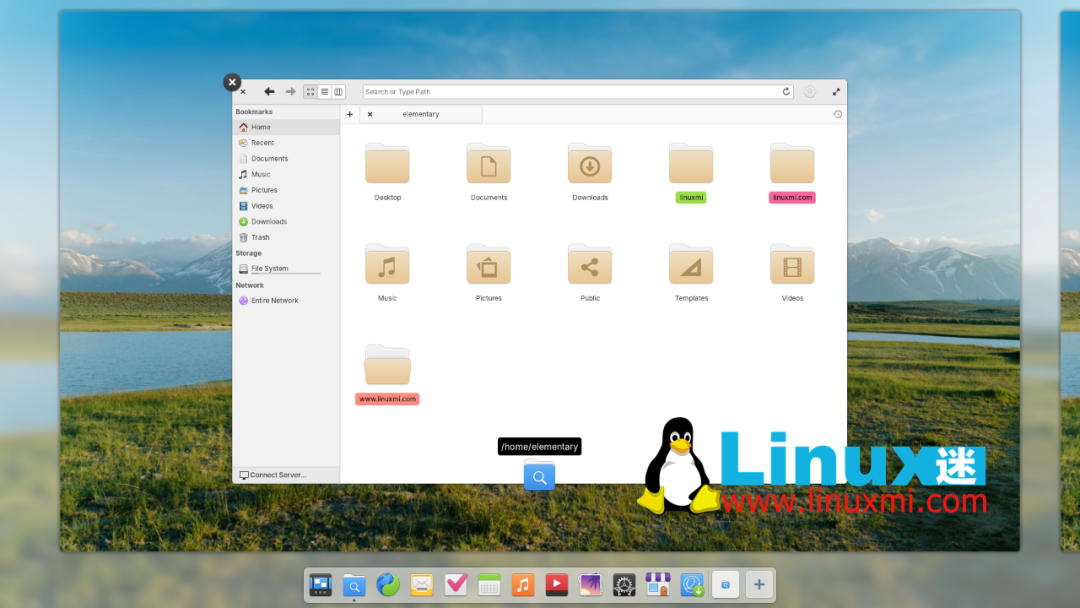Open Mail from the dock
This screenshot has height=608, width=1080.
tap(422, 585)
